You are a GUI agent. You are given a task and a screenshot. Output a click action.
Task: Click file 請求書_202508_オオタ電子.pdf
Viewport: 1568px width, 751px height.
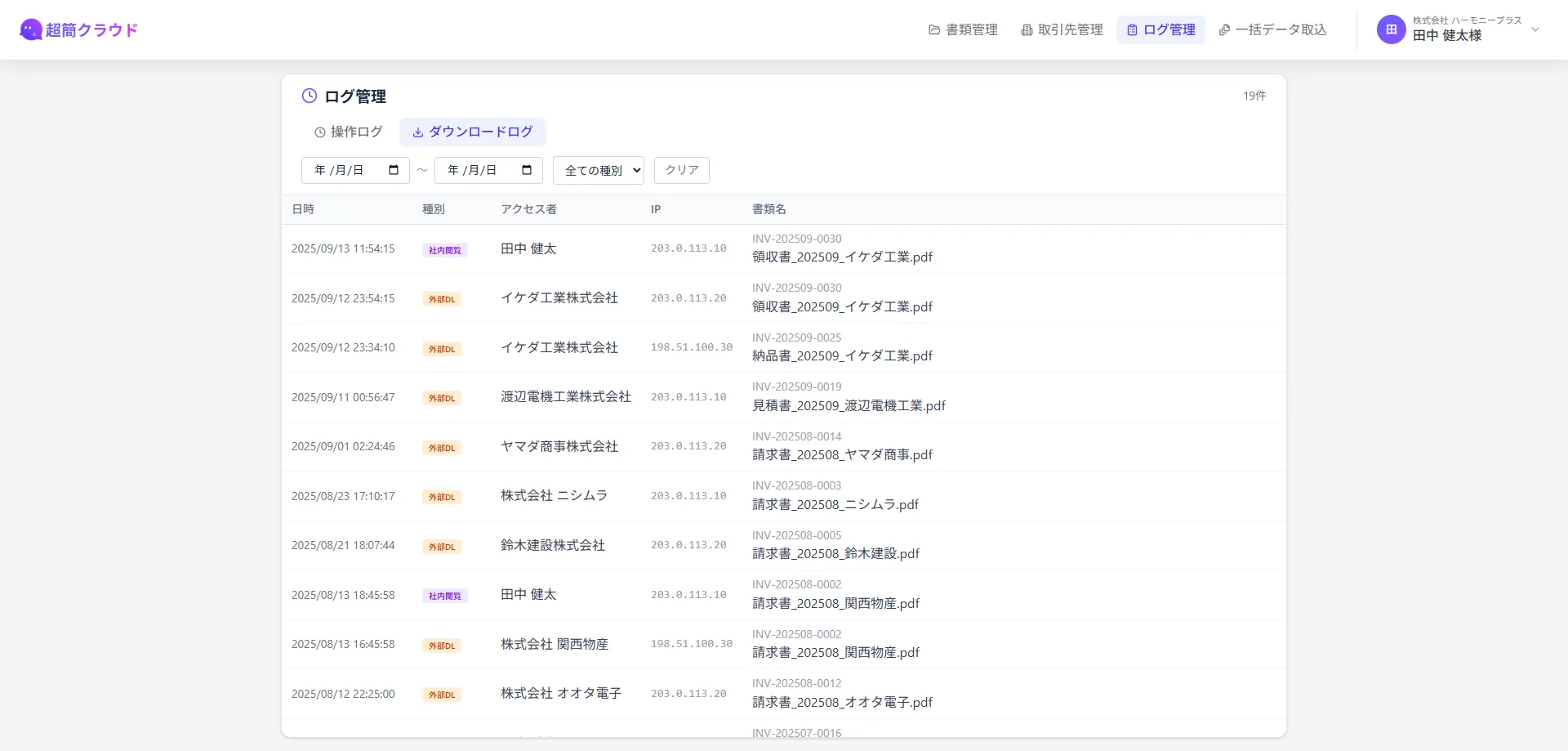click(x=842, y=702)
